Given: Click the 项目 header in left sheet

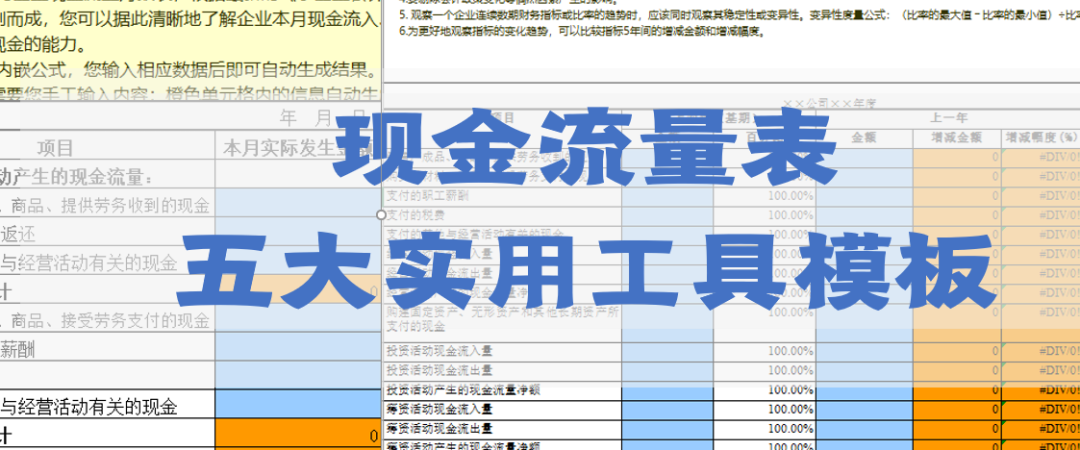Looking at the screenshot, I should pos(55,147).
